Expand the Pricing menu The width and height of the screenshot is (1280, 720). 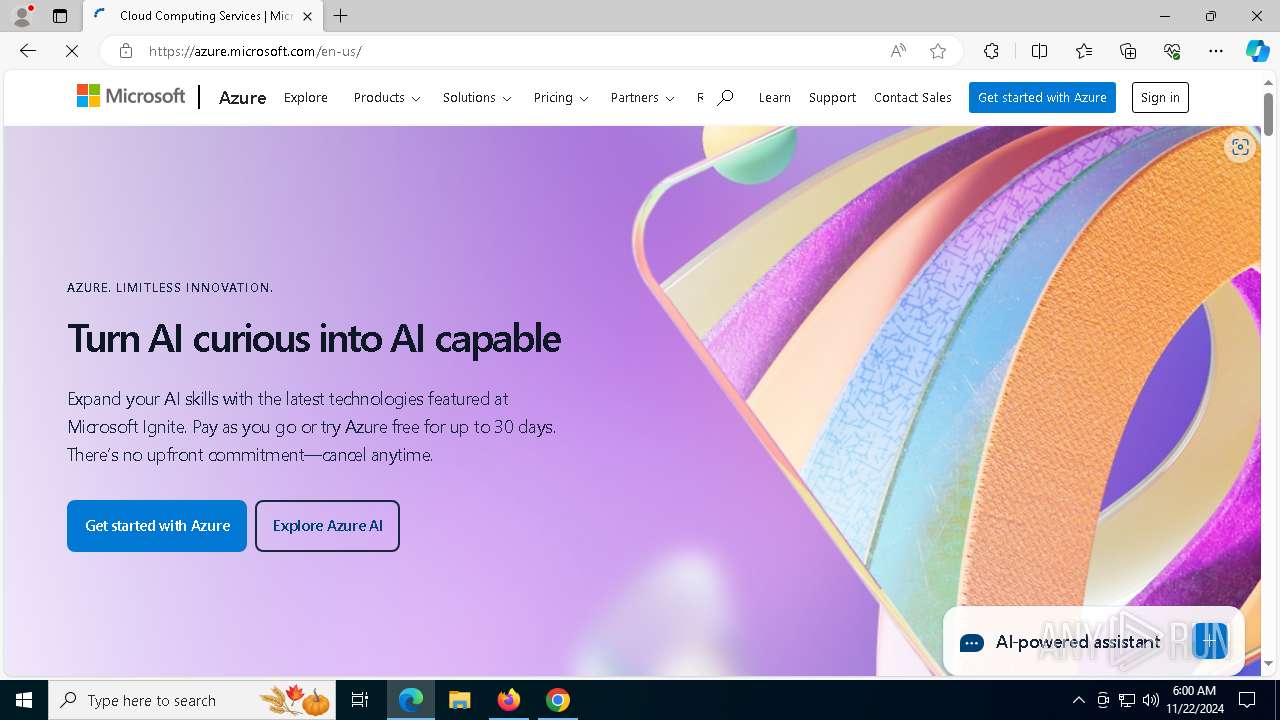[561, 97]
